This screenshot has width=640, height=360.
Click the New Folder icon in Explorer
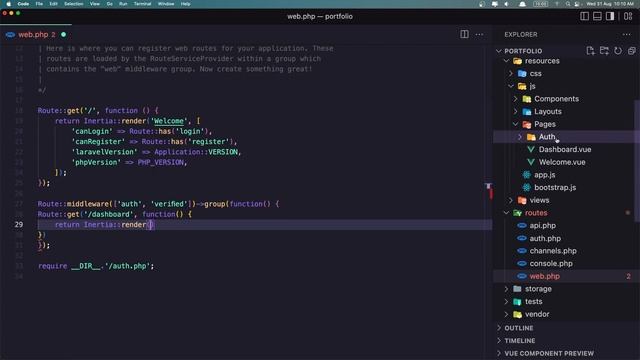tap(604, 51)
